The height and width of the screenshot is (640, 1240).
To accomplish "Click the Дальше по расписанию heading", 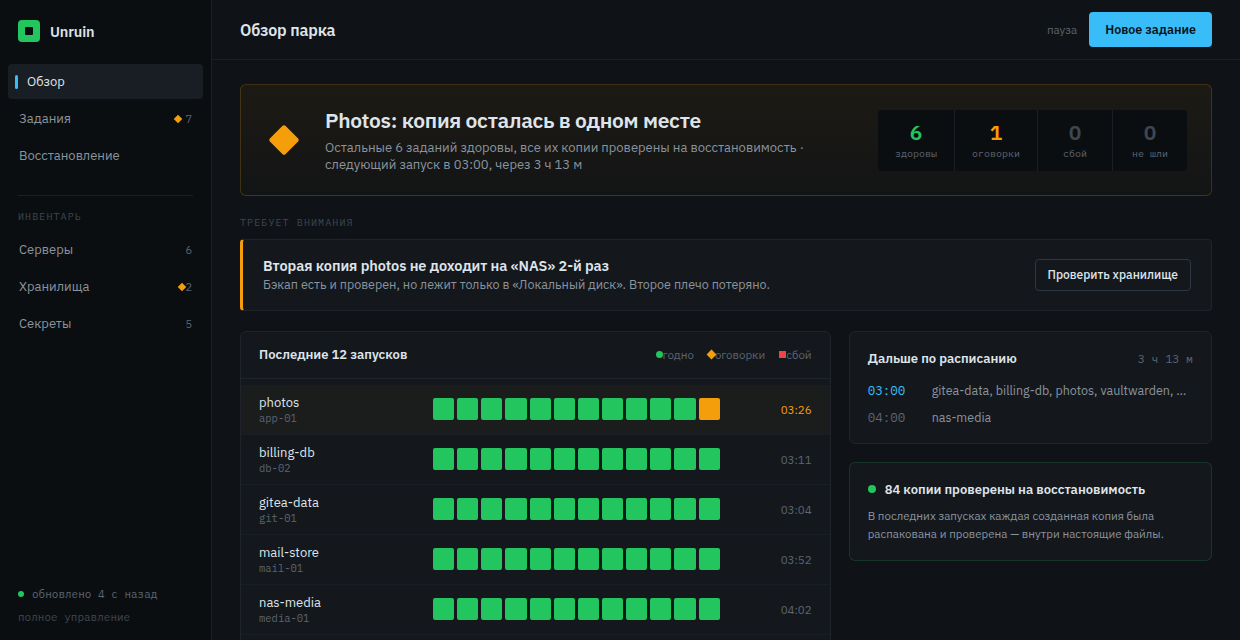I will [942, 359].
